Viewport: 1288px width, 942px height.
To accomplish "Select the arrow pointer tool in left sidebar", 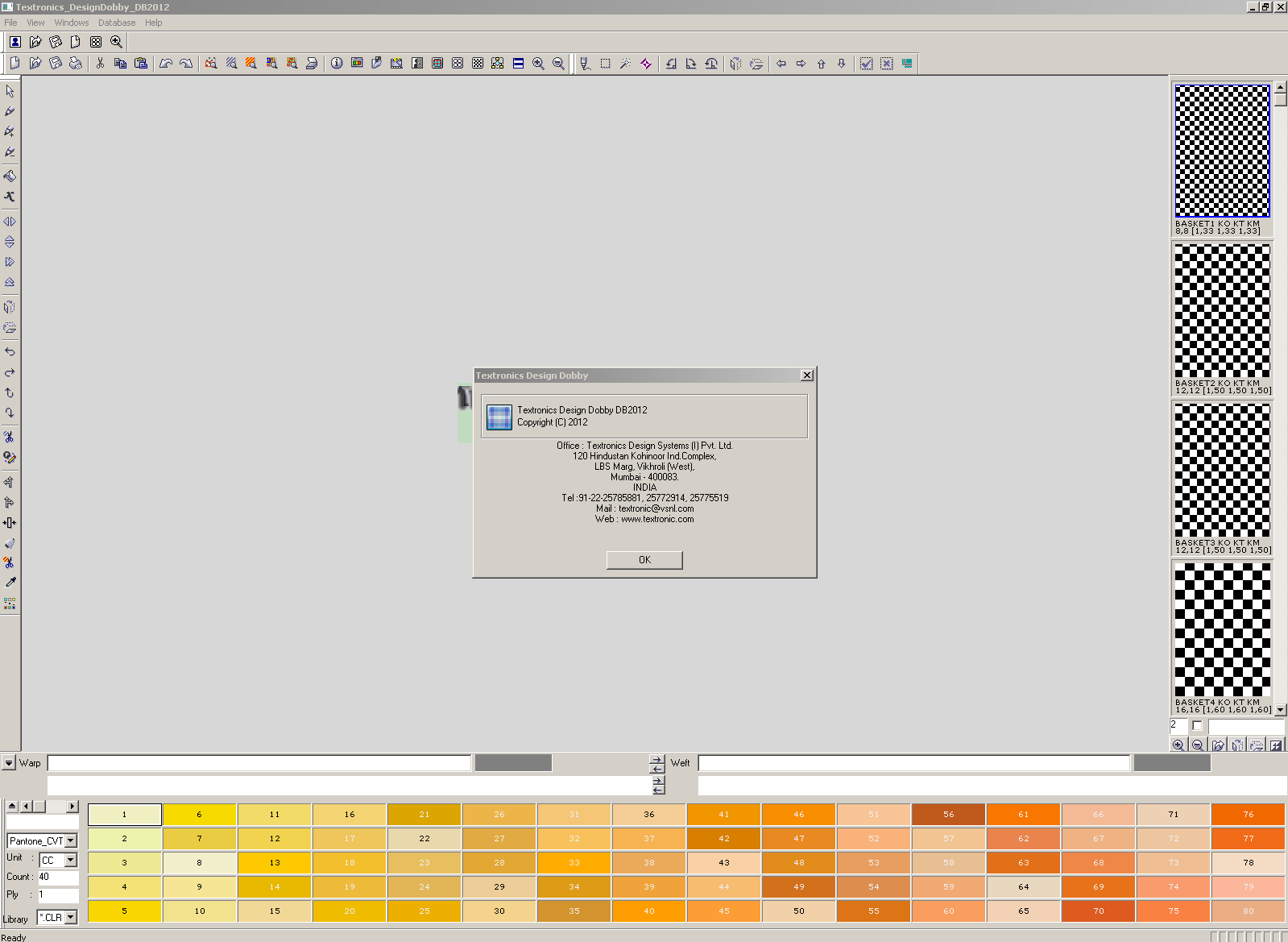I will pyautogui.click(x=10, y=91).
